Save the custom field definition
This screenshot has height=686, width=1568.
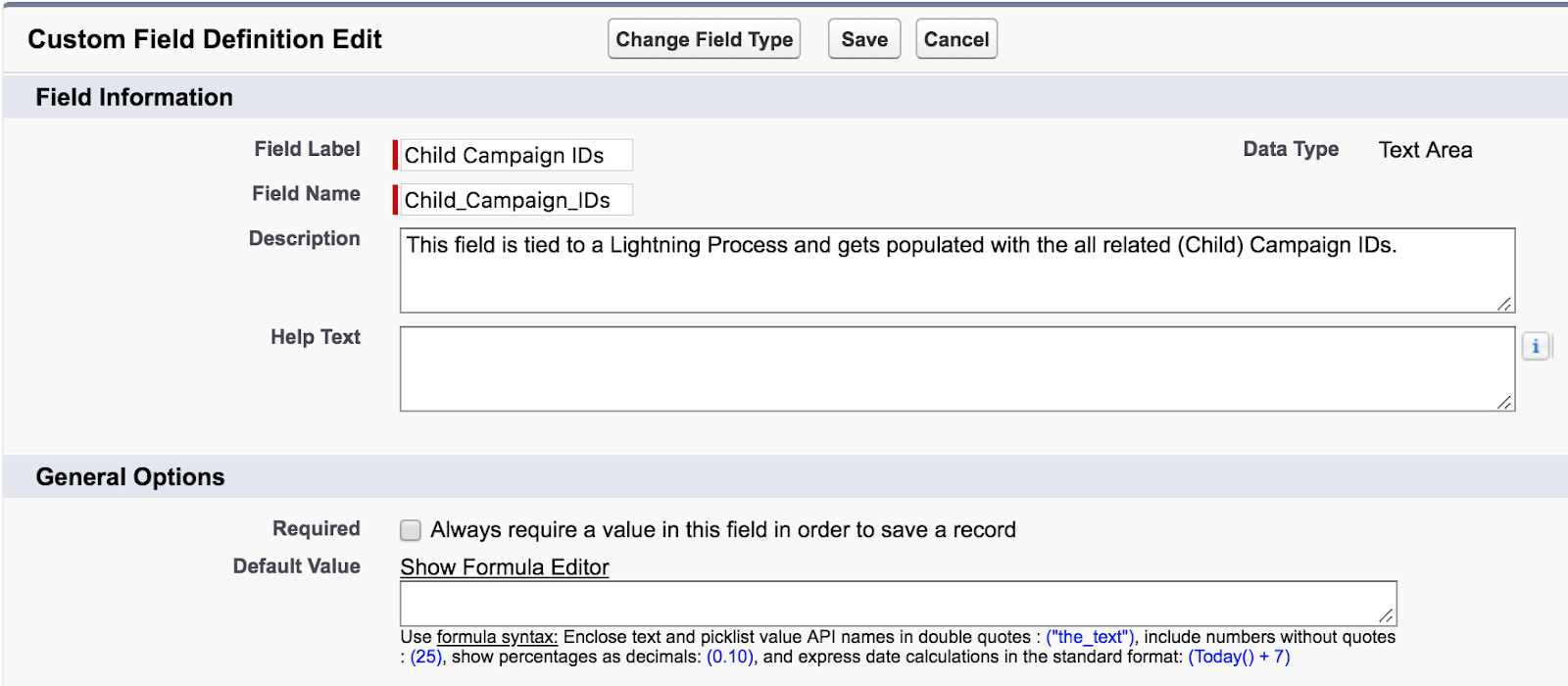tap(864, 39)
